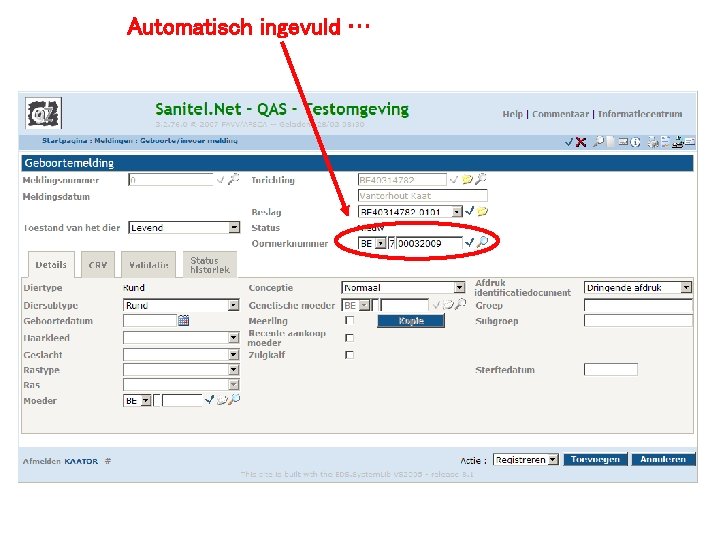Click the Sterftedatum input field

pos(611,369)
